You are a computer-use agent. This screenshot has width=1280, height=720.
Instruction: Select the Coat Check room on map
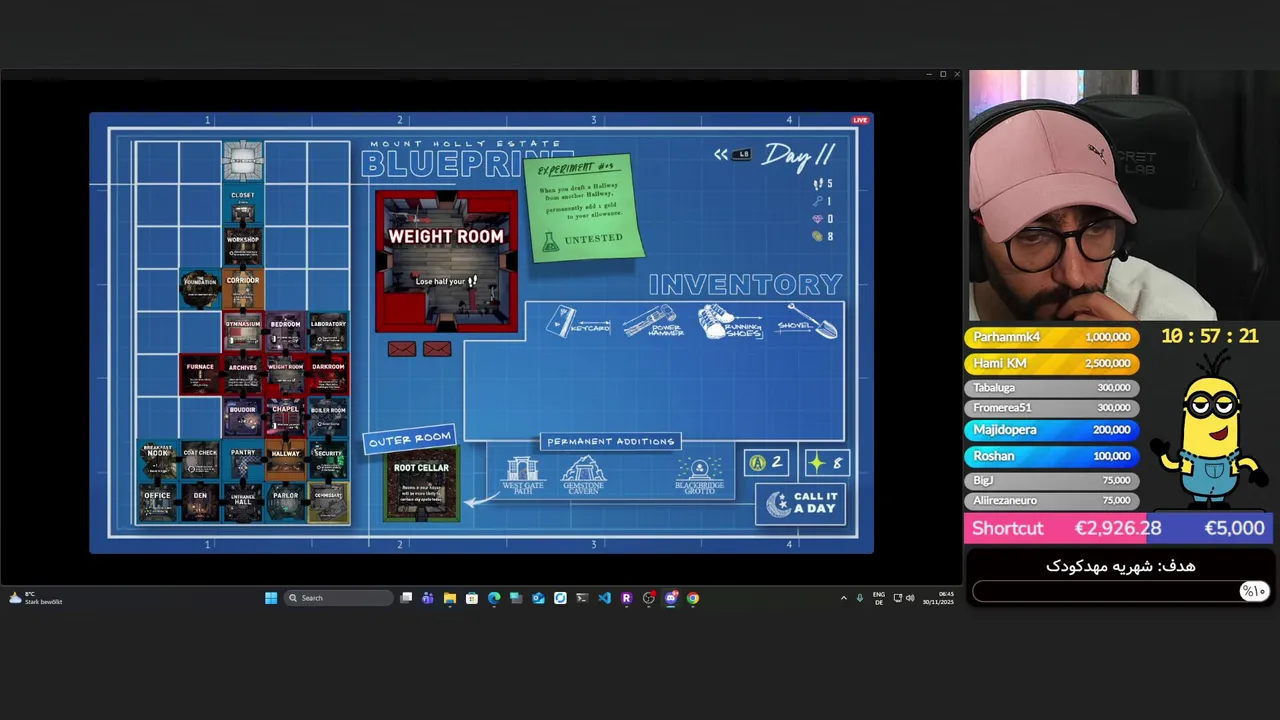[x=200, y=461]
